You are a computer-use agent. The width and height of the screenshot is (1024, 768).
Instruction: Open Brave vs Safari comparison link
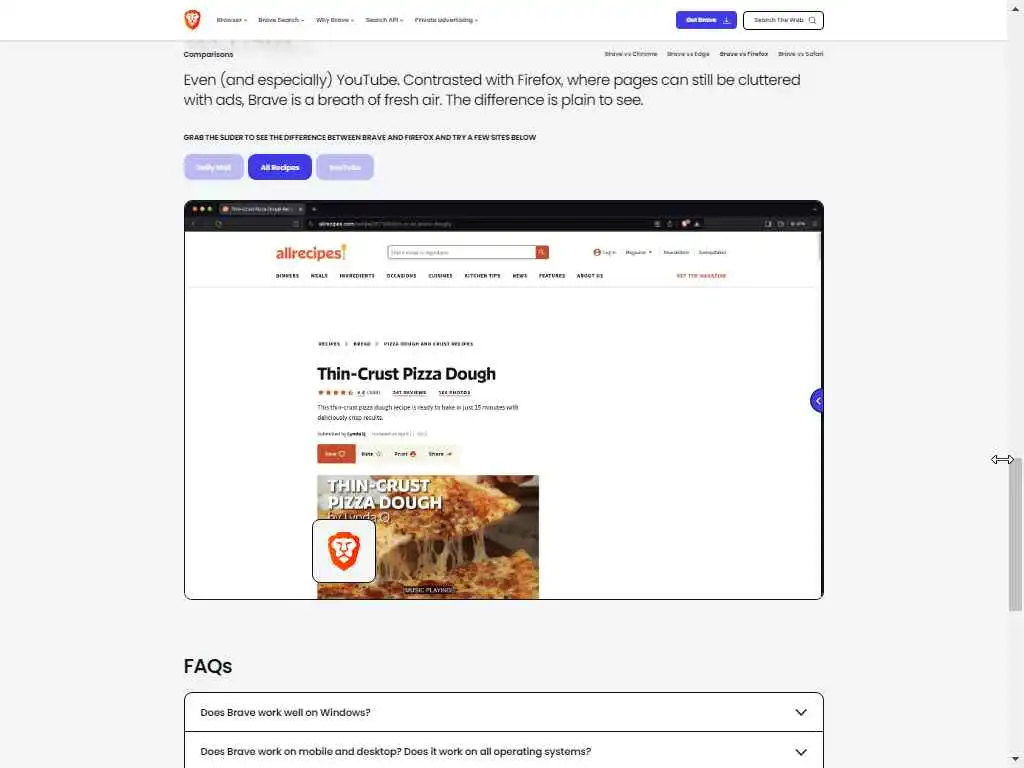pyautogui.click(x=800, y=54)
